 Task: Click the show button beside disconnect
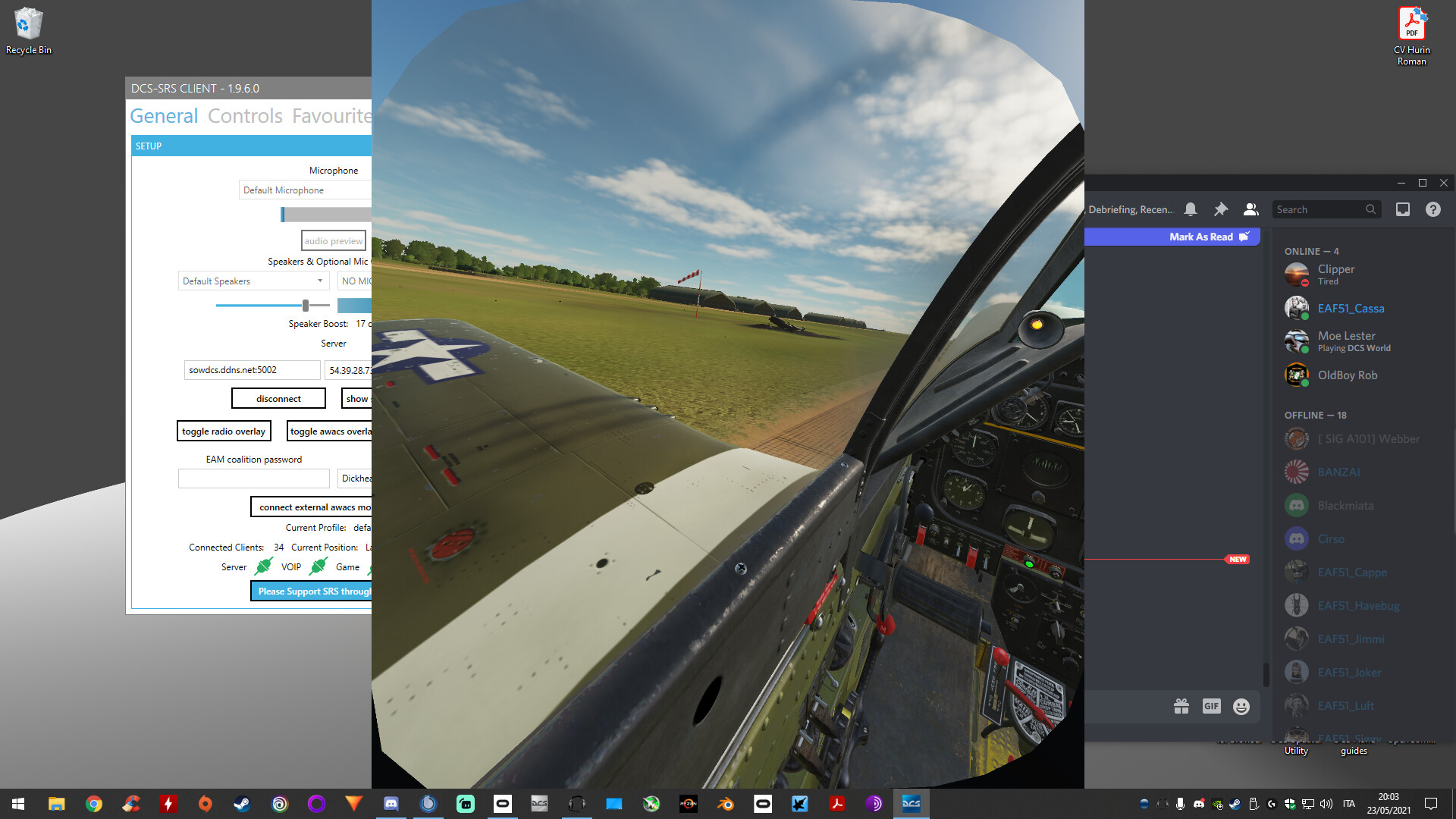pyautogui.click(x=357, y=398)
